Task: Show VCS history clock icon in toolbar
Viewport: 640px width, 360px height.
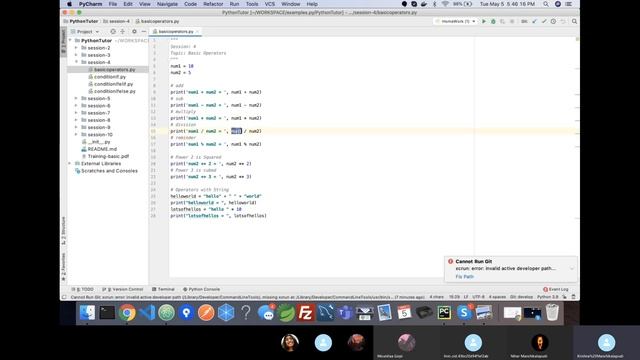Action: [553, 21]
